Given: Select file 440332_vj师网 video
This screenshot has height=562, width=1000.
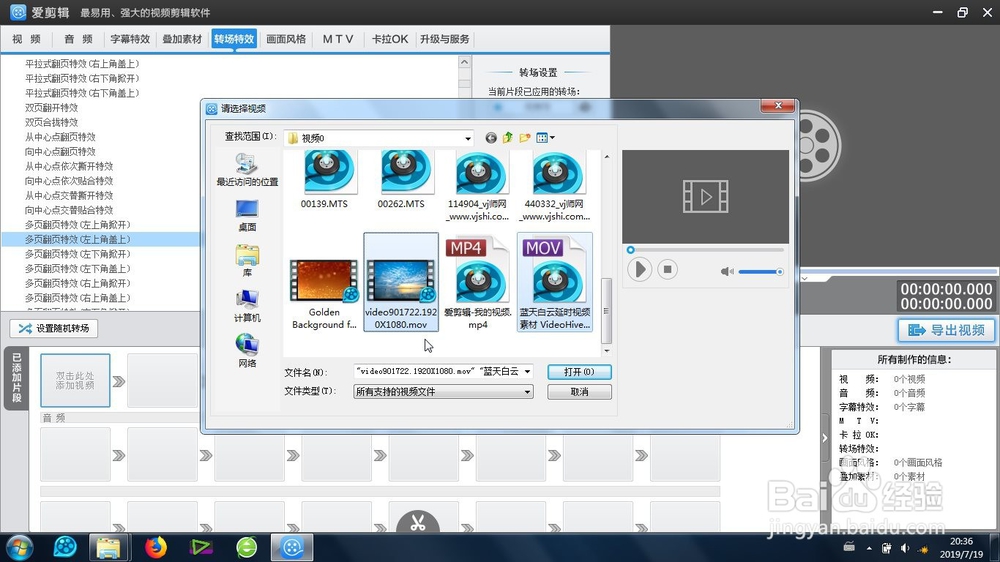Looking at the screenshot, I should coord(554,186).
